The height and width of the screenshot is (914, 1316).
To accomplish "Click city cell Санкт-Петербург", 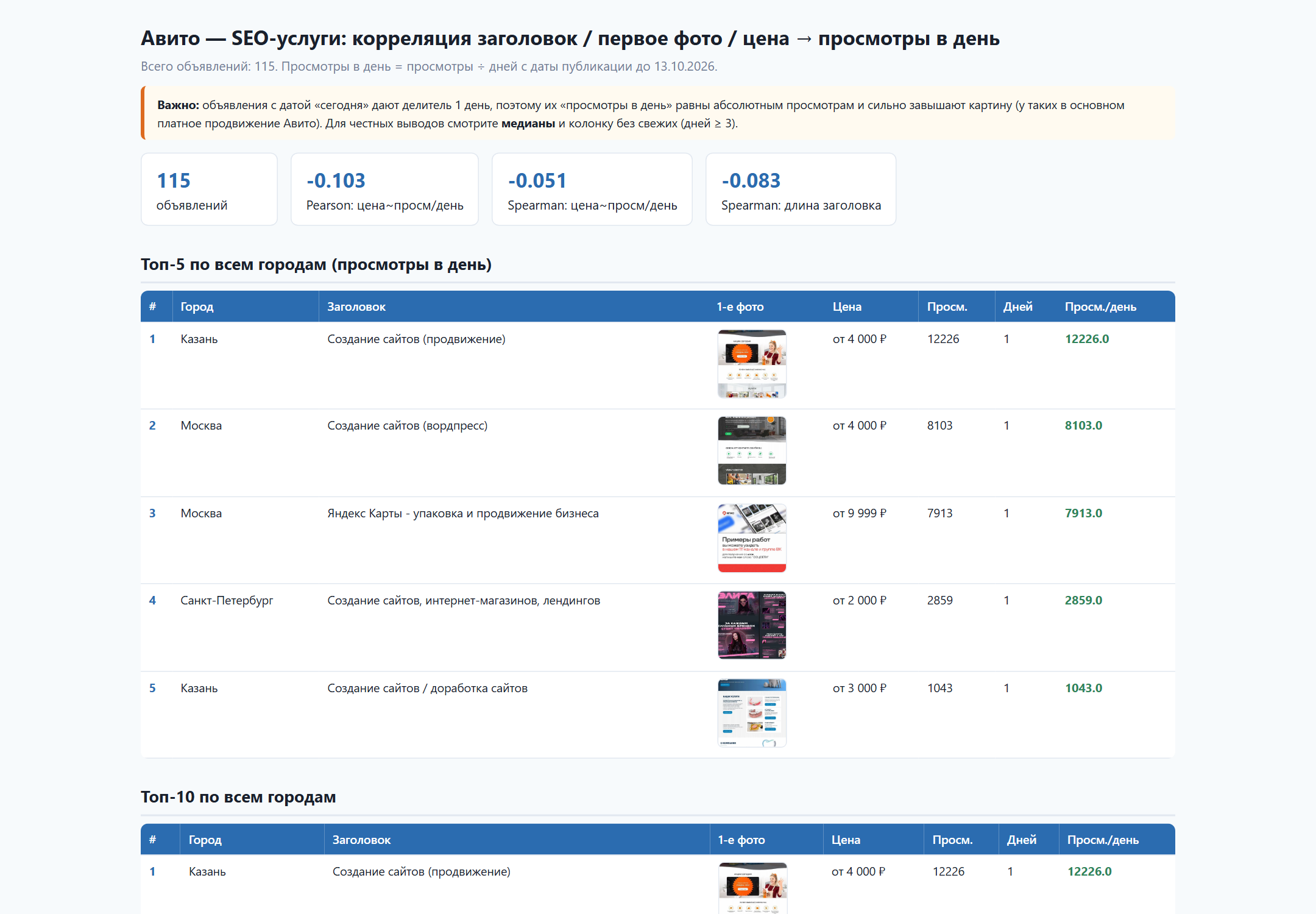I will click(227, 600).
